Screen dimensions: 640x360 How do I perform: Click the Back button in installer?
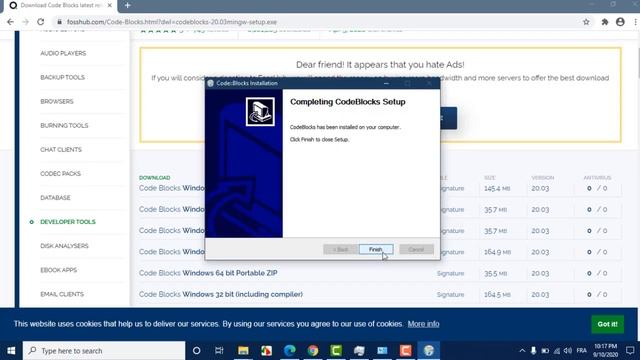[x=340, y=249]
